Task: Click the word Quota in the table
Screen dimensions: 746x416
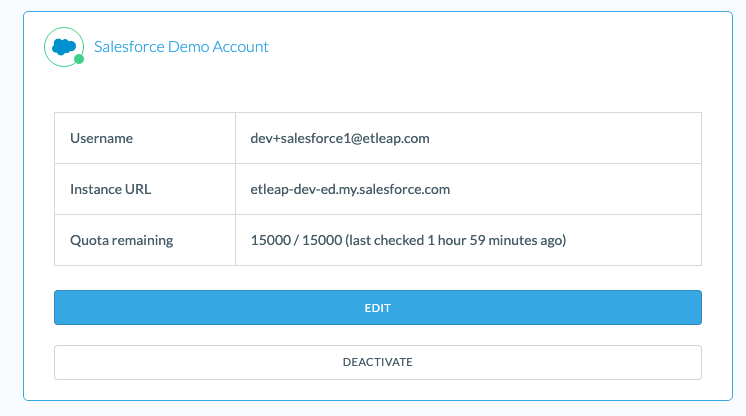Action: pos(89,240)
